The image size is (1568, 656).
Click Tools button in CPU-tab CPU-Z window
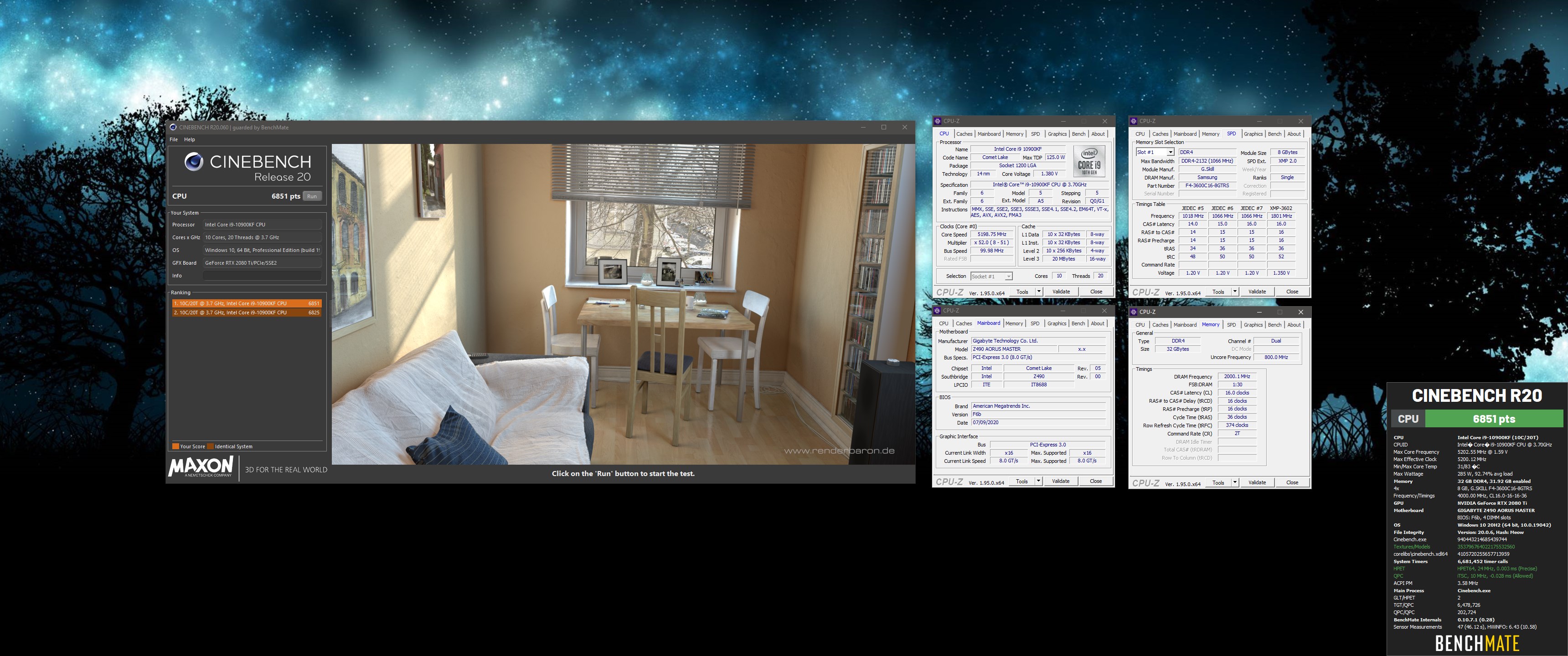point(1022,292)
